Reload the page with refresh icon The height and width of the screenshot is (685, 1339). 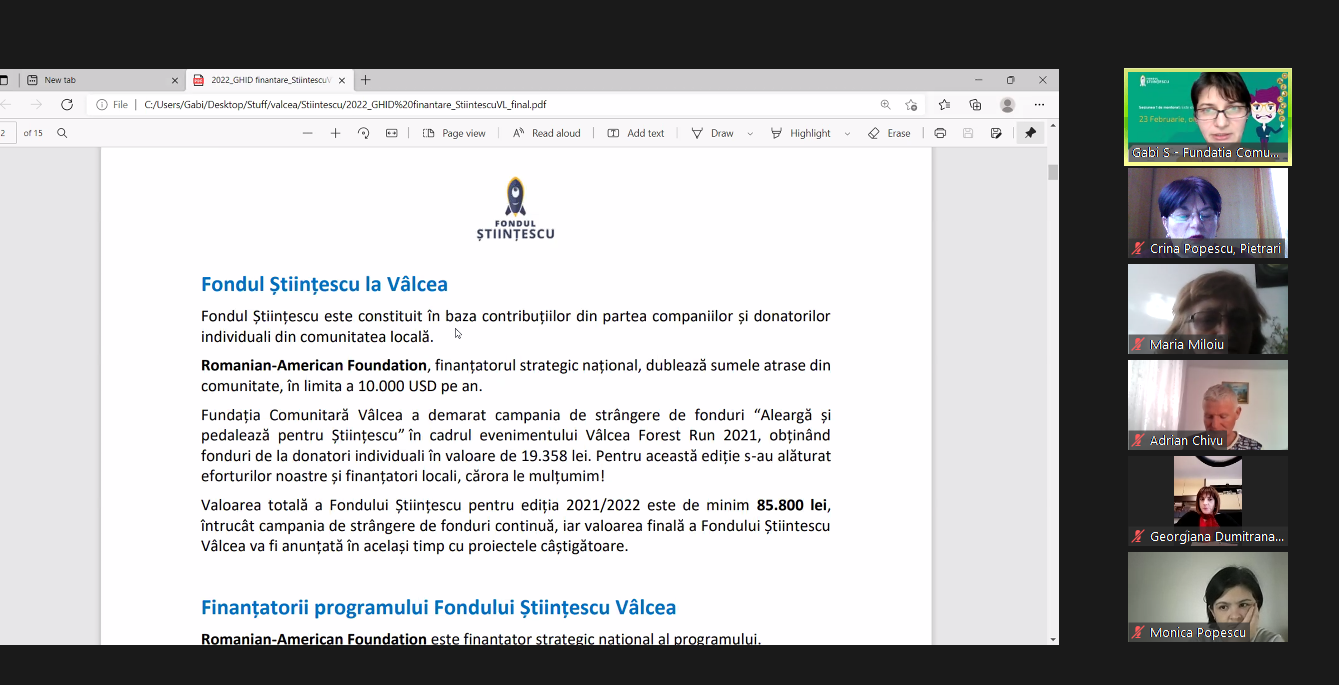tap(67, 104)
